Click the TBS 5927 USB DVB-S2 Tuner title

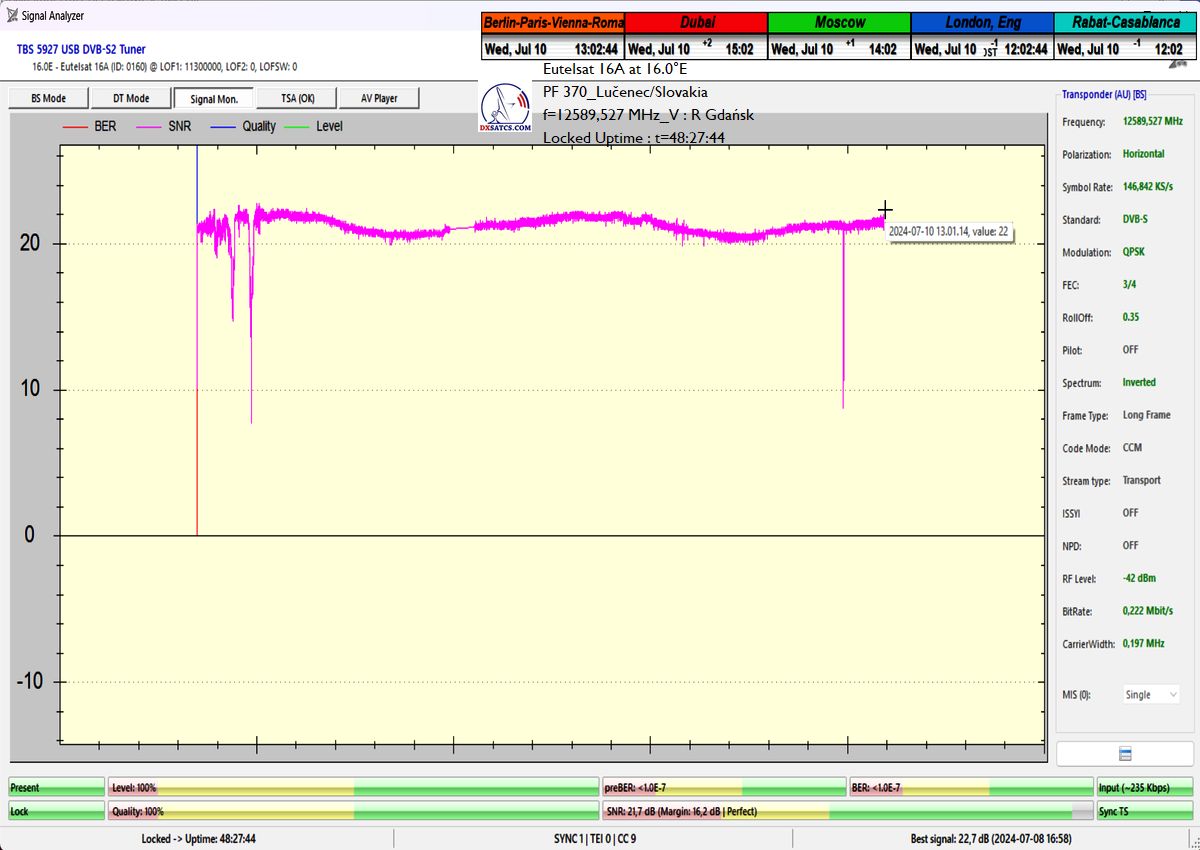coord(81,49)
